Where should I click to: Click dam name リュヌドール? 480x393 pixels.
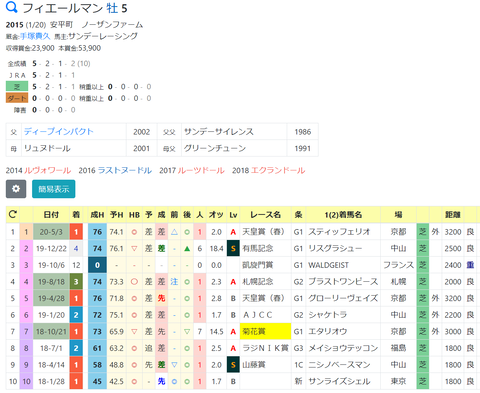pyautogui.click(x=47, y=148)
